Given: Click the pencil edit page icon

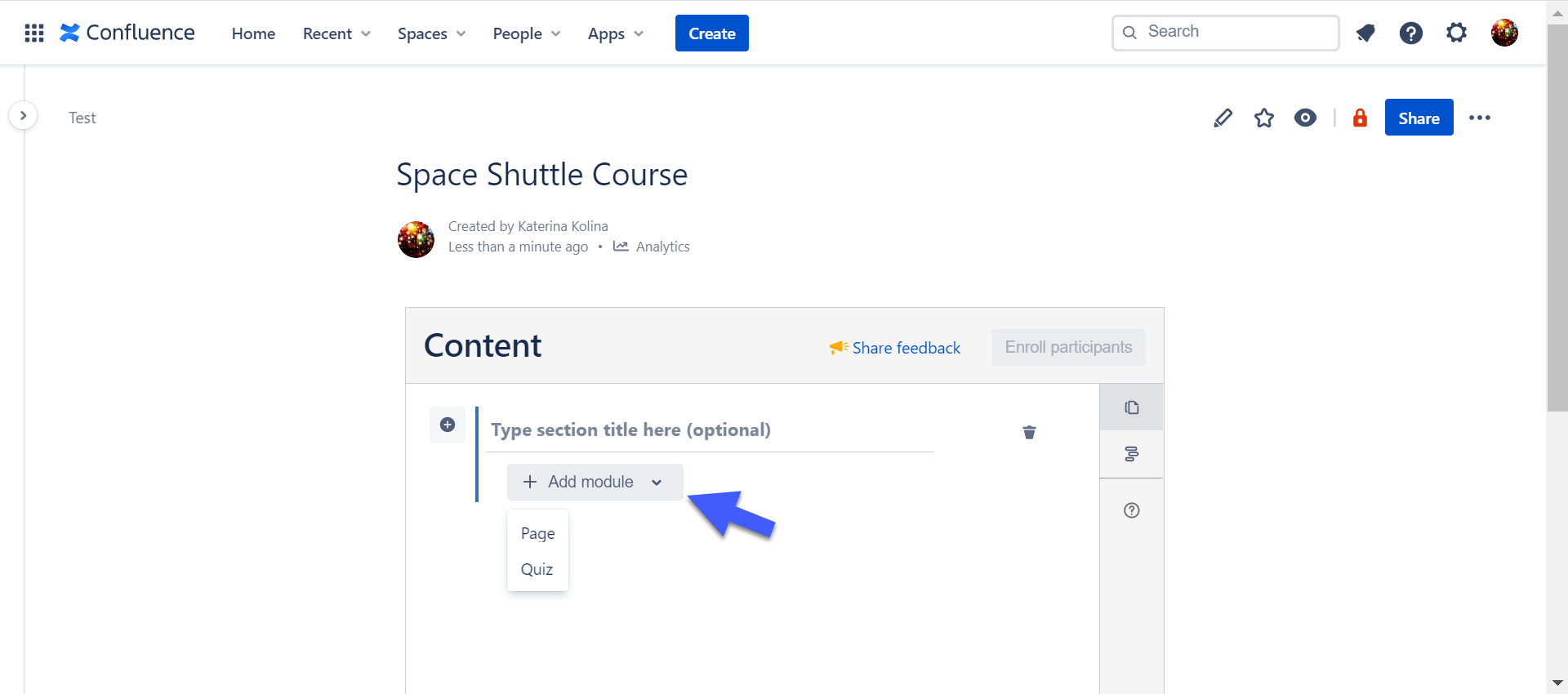Looking at the screenshot, I should 1223,118.
